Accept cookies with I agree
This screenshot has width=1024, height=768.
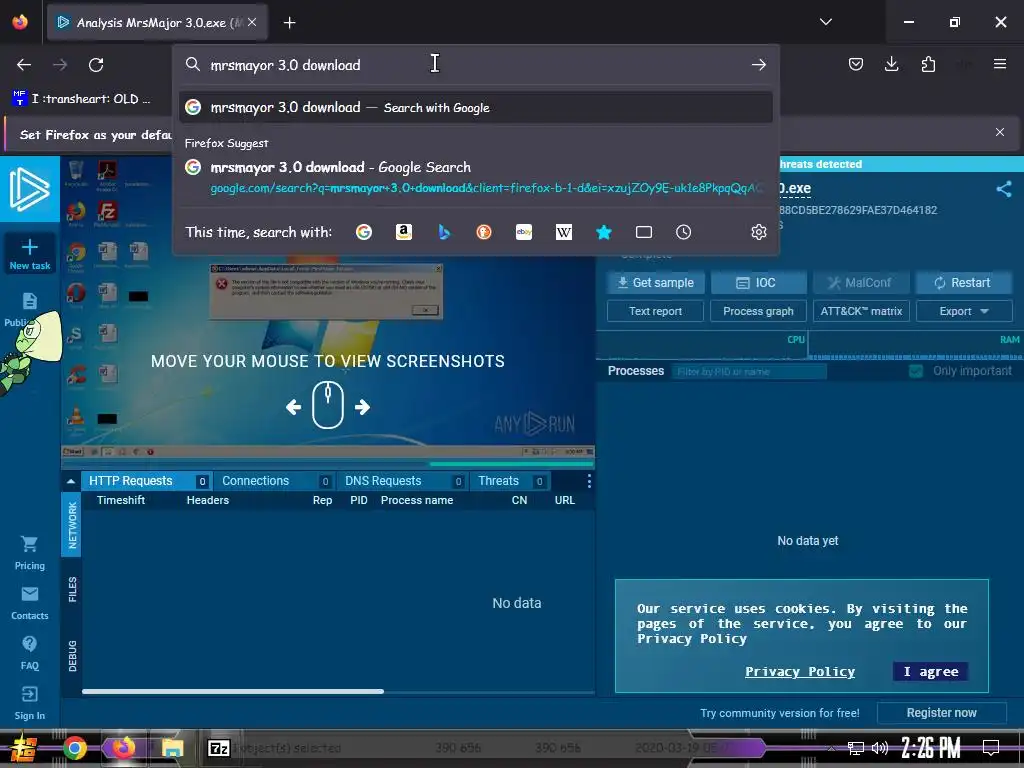point(930,671)
